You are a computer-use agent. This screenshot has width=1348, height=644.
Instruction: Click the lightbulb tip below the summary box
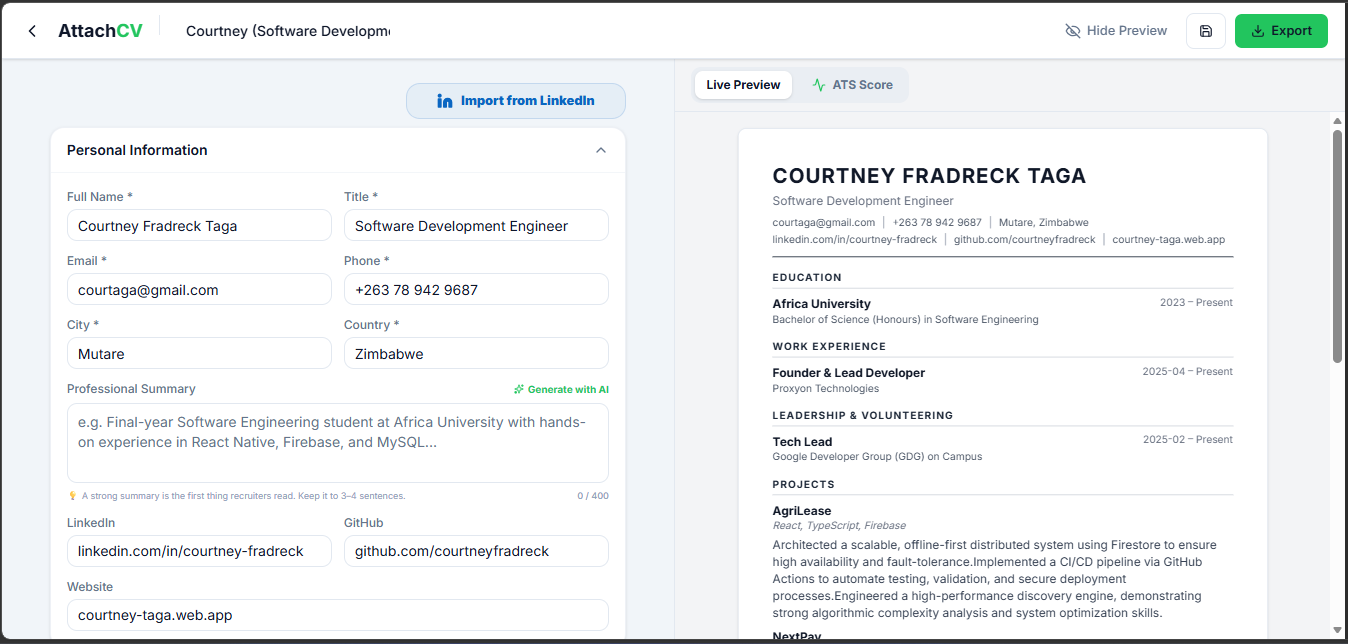[x=236, y=496]
